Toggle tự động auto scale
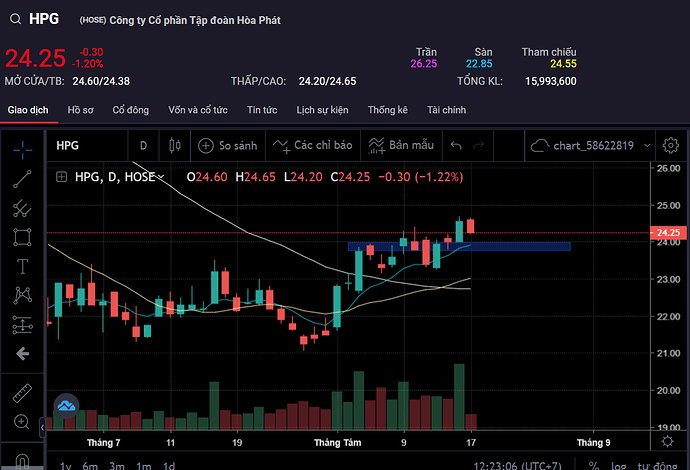This screenshot has width=690, height=470. 657,466
